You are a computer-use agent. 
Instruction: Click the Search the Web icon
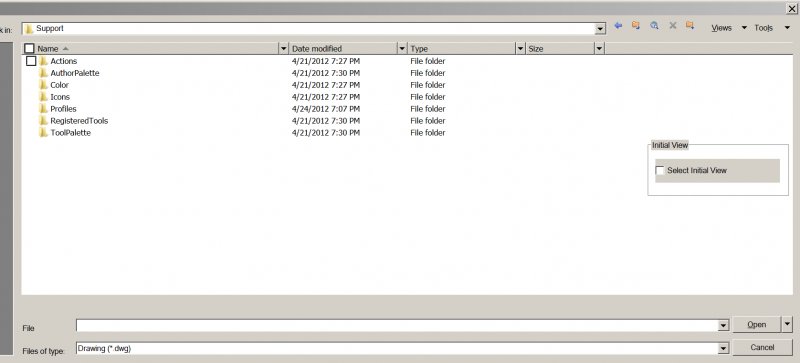[654, 26]
